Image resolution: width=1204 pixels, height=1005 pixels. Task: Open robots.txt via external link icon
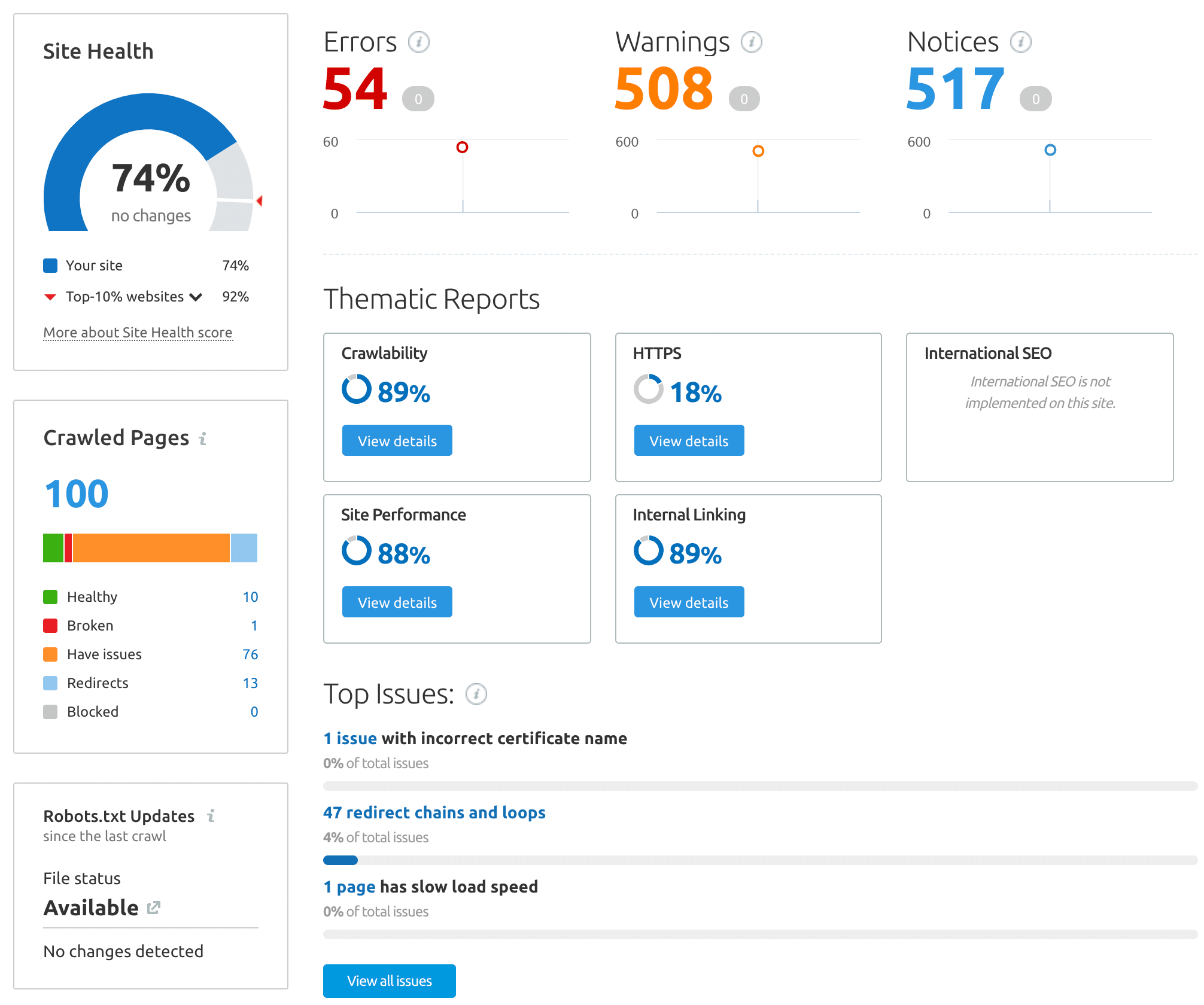154,907
